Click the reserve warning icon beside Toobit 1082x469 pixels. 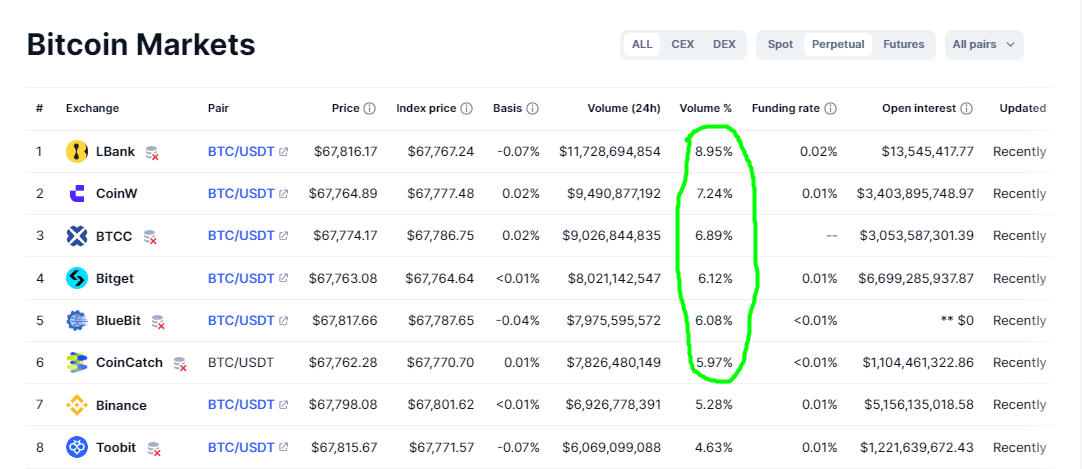pos(154,449)
